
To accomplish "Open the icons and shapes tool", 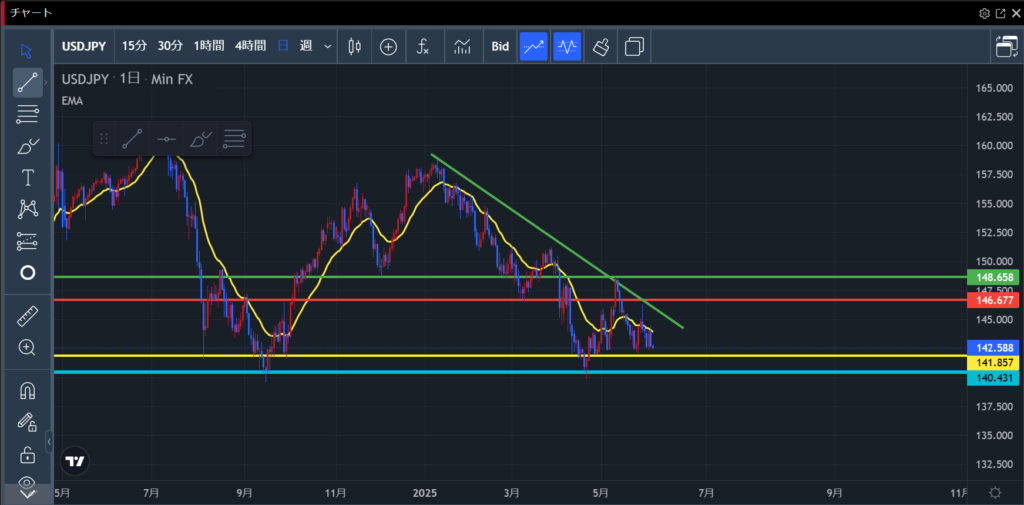I will (x=27, y=272).
